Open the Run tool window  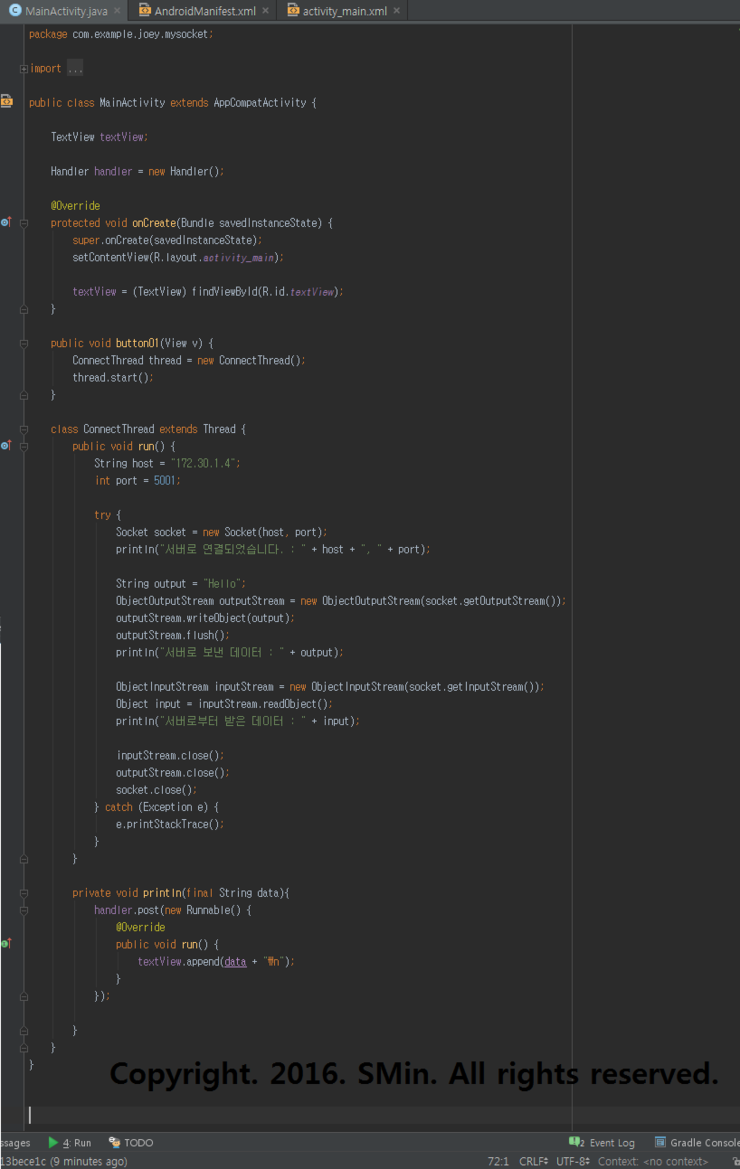click(69, 1142)
